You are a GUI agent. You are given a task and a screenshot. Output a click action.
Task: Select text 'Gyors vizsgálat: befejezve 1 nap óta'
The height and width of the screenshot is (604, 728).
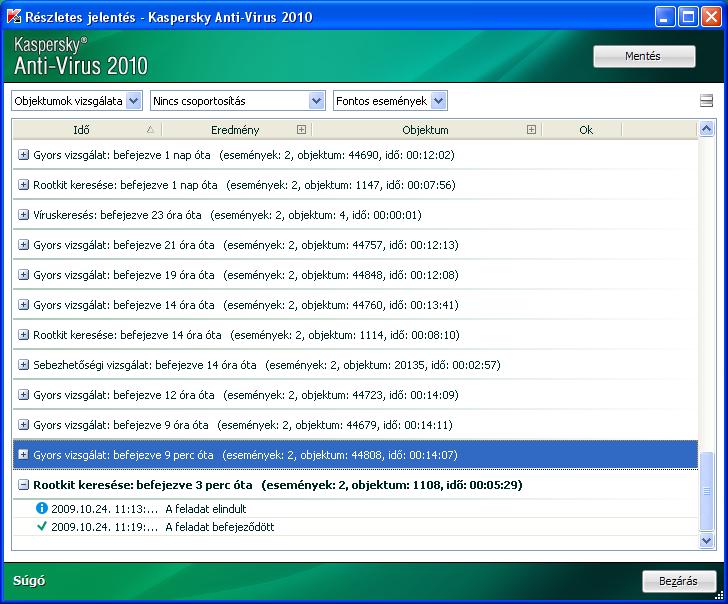[122, 155]
